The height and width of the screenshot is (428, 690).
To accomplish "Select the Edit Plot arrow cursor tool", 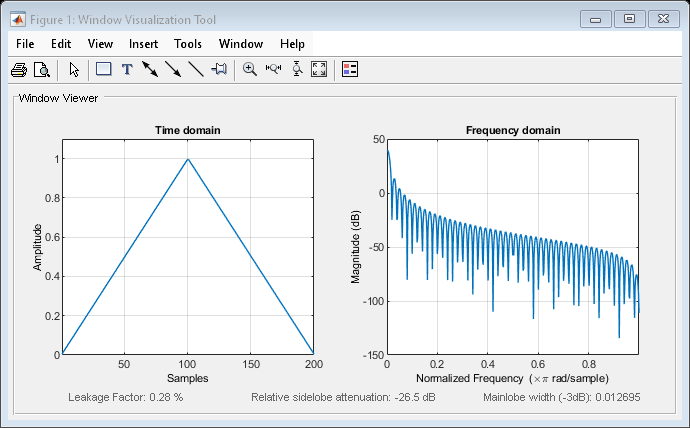I will [x=74, y=70].
